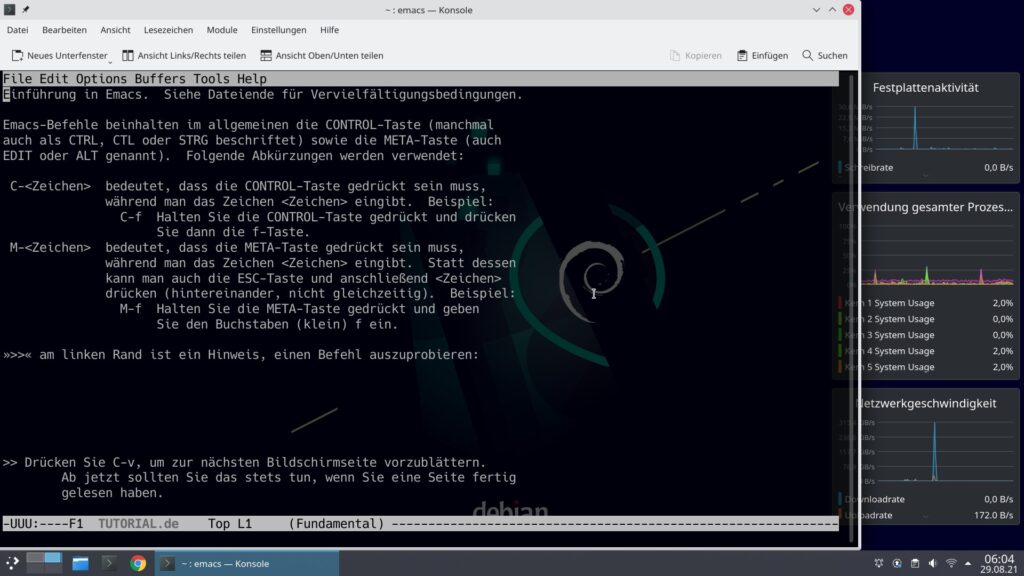The width and height of the screenshot is (1024, 576).
Task: Click the Festplattenaktivität widget title
Action: [x=925, y=88]
